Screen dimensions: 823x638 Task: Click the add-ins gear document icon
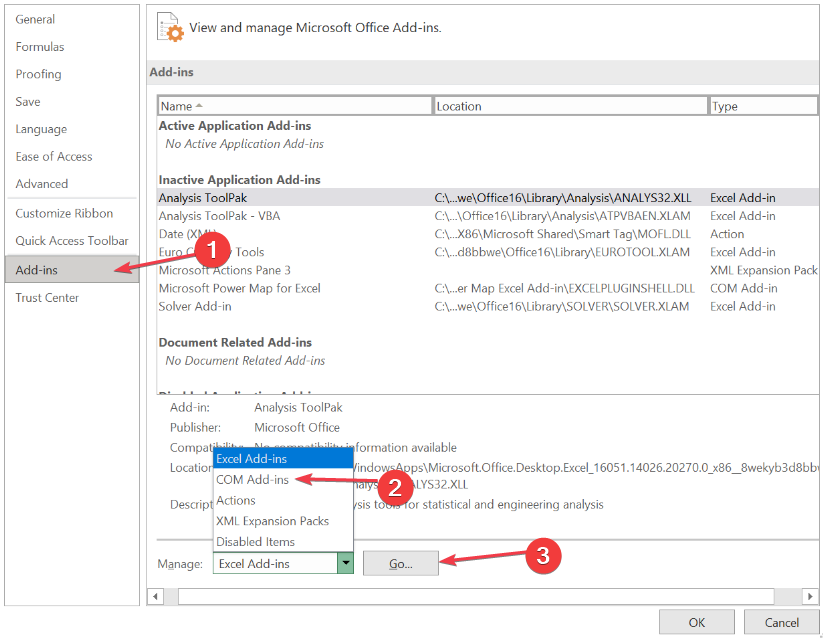pyautogui.click(x=170, y=27)
